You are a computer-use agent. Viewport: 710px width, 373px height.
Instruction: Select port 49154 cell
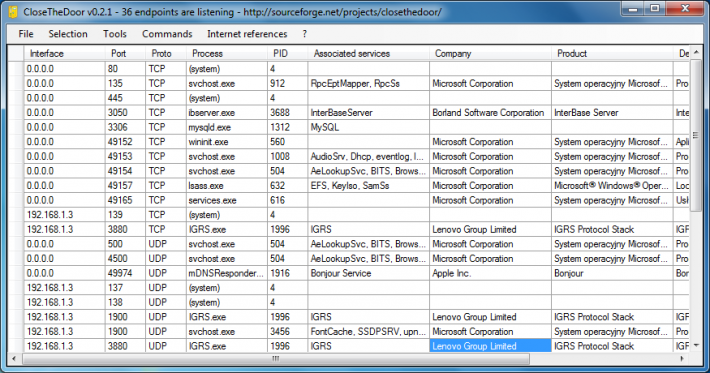tap(125, 171)
